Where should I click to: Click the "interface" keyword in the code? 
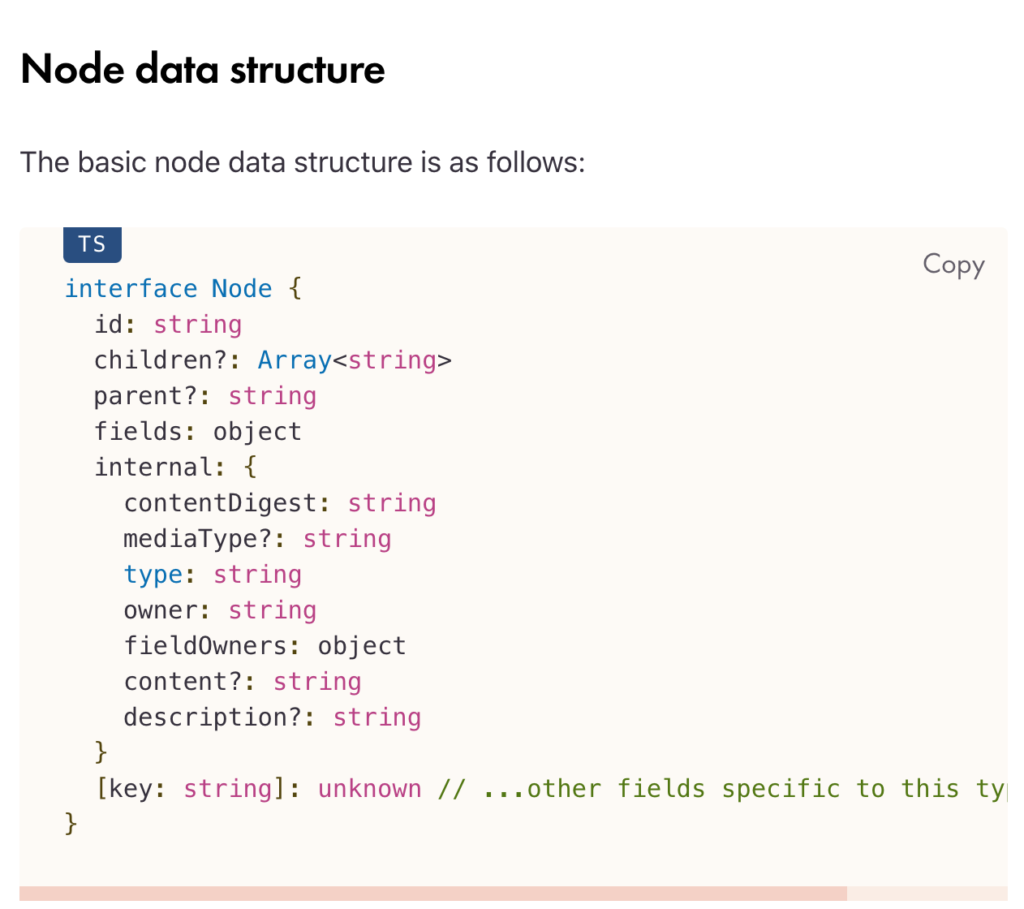[131, 289]
